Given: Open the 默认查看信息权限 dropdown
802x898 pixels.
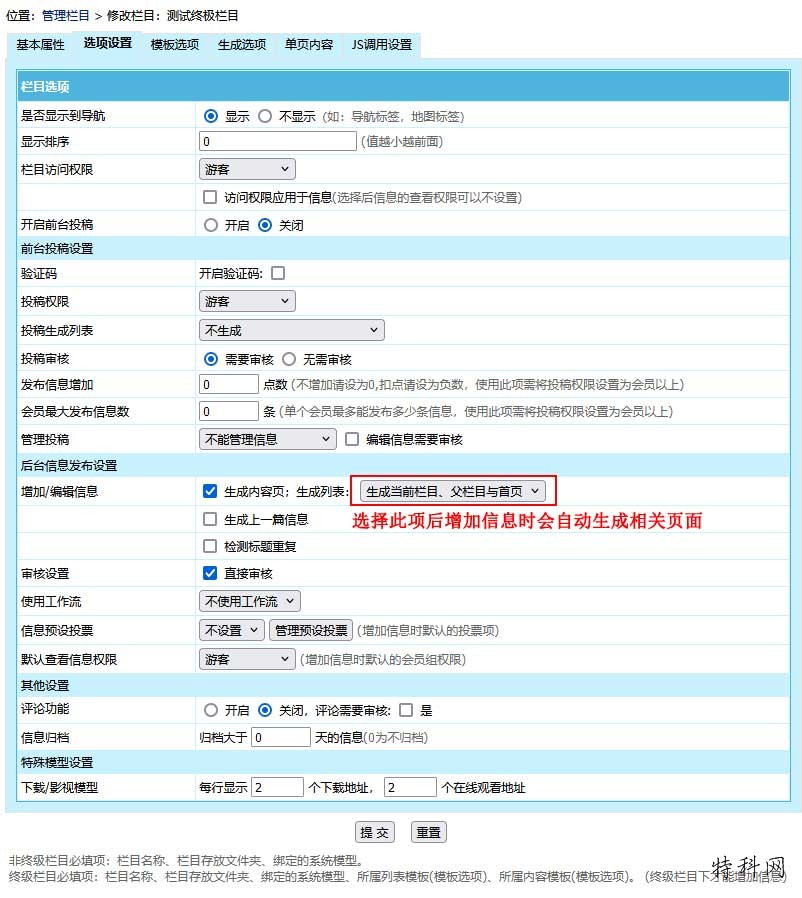Looking at the screenshot, I should 247,659.
